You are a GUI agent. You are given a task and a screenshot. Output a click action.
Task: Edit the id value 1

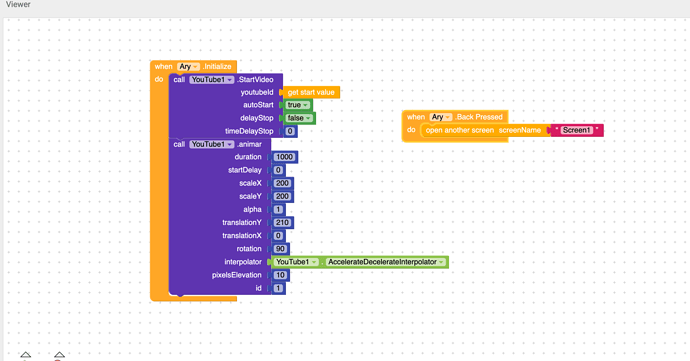coord(278,288)
